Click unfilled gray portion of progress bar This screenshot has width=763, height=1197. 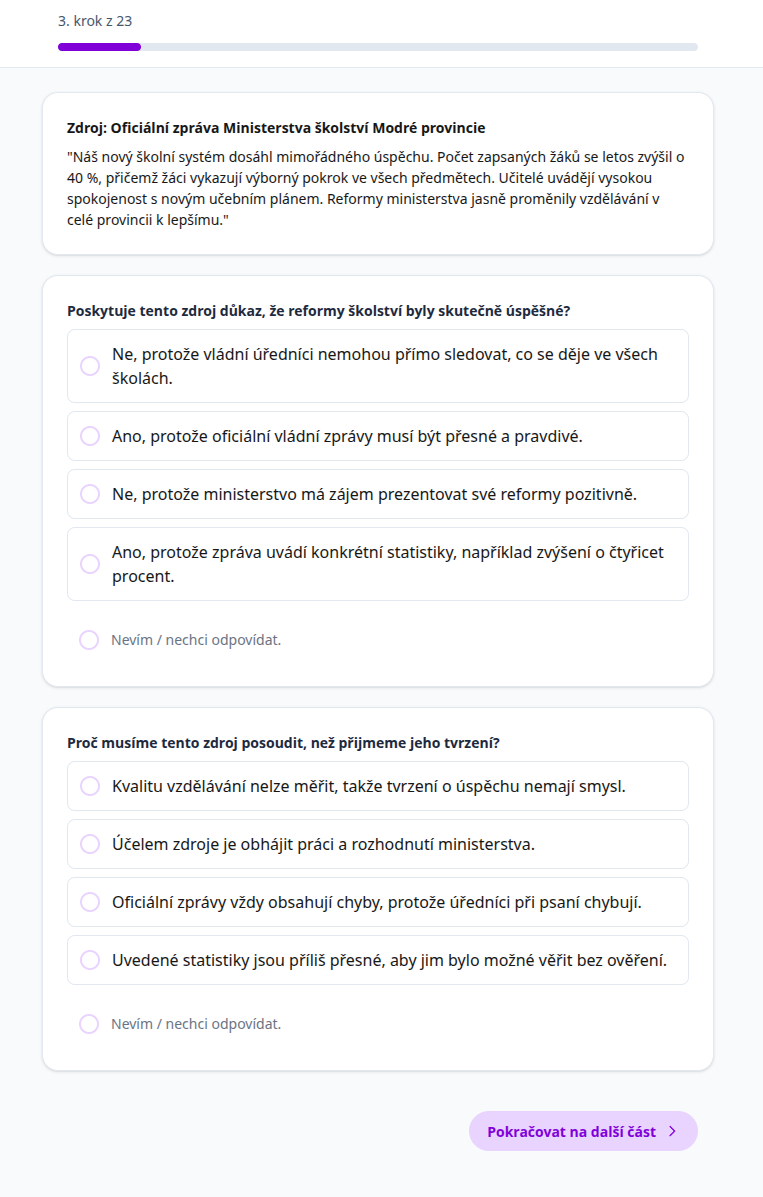point(420,47)
